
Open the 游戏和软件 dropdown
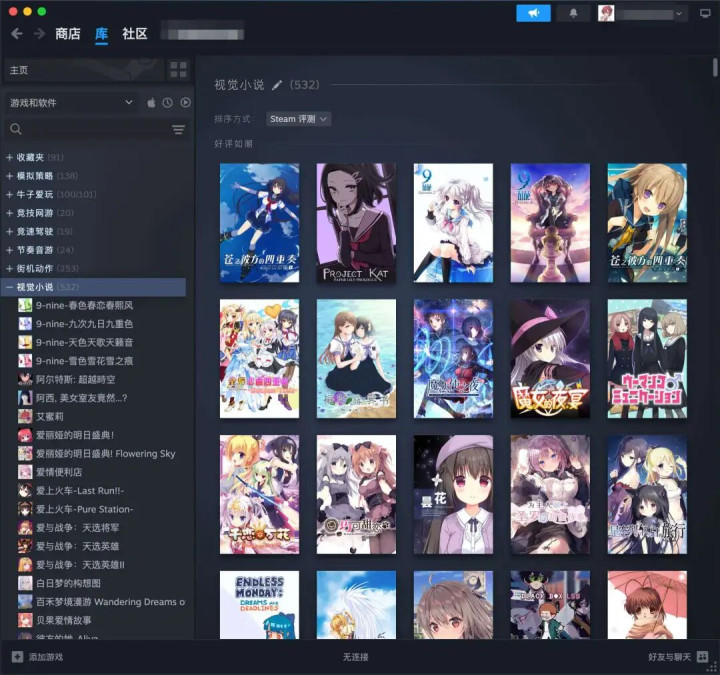click(x=70, y=102)
